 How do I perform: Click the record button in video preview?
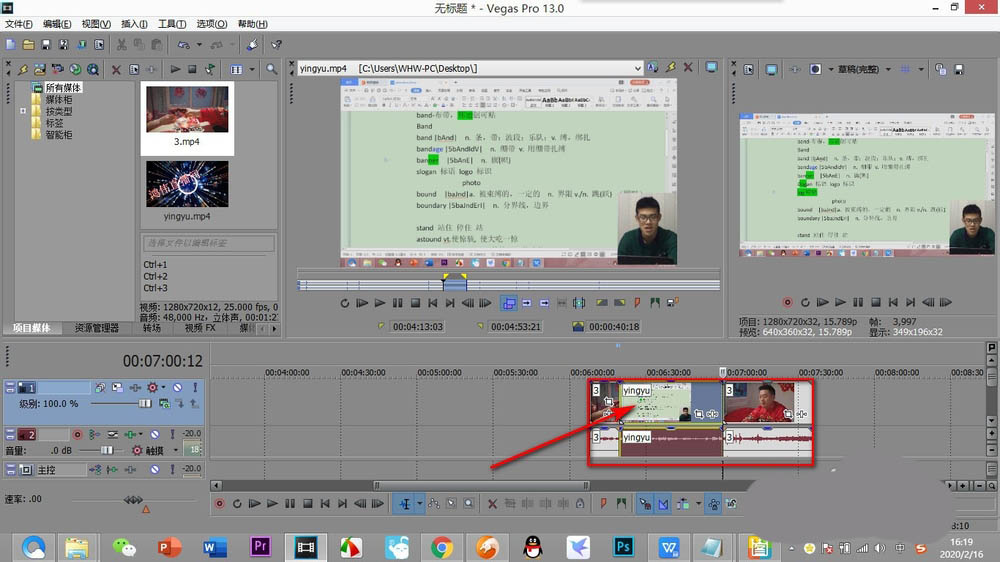click(788, 302)
